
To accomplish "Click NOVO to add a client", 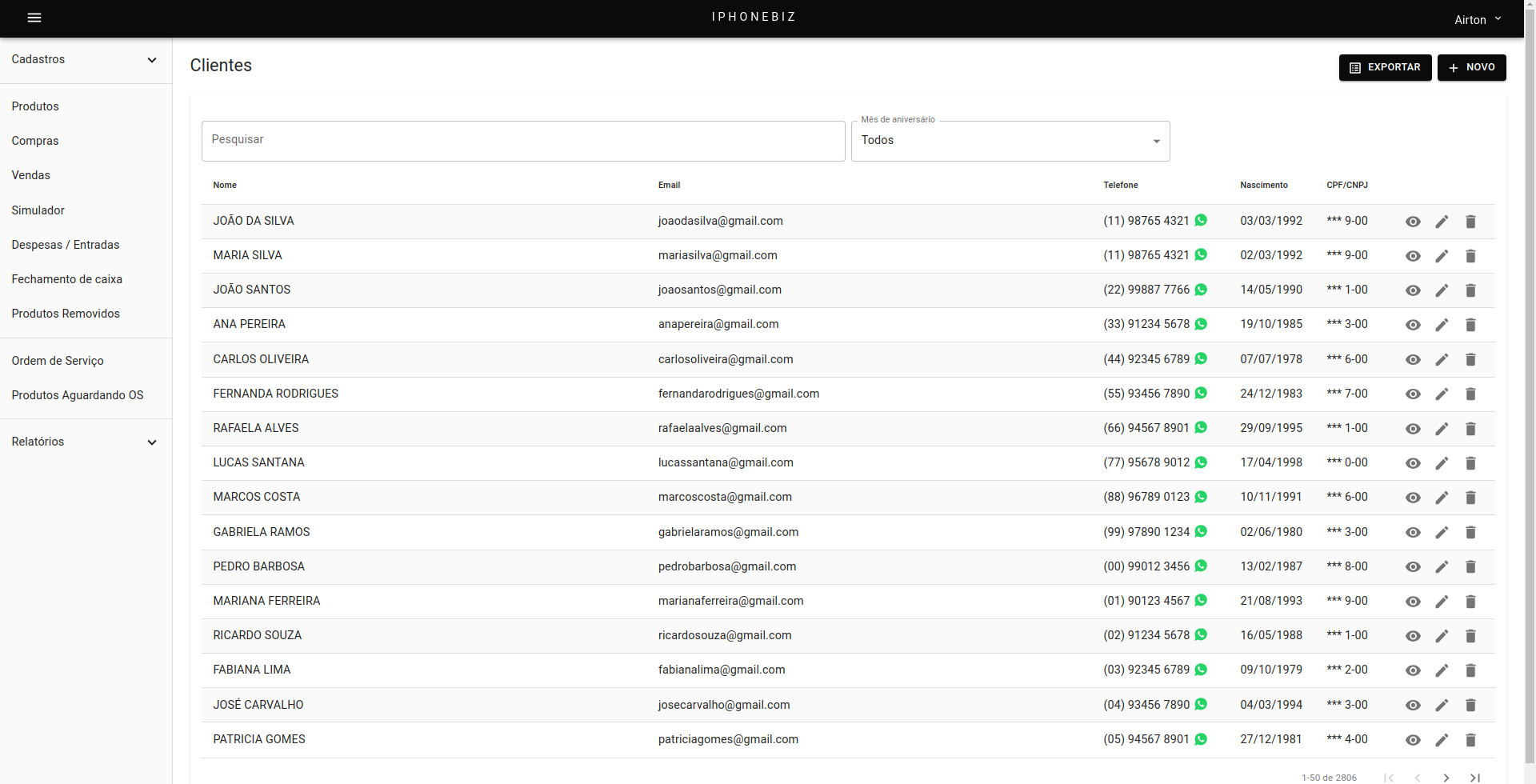I will coord(1471,67).
